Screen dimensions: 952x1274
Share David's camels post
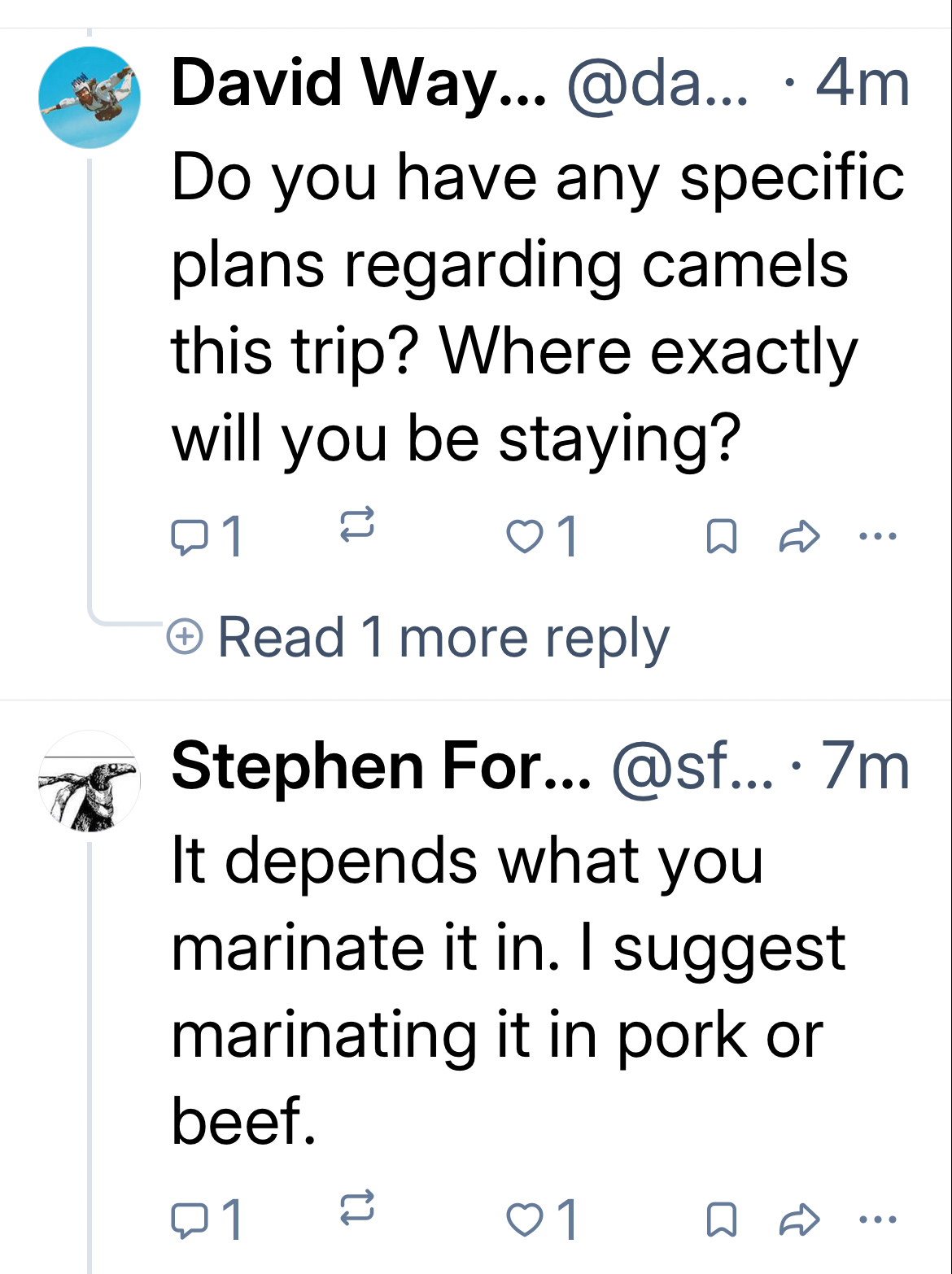pos(799,537)
